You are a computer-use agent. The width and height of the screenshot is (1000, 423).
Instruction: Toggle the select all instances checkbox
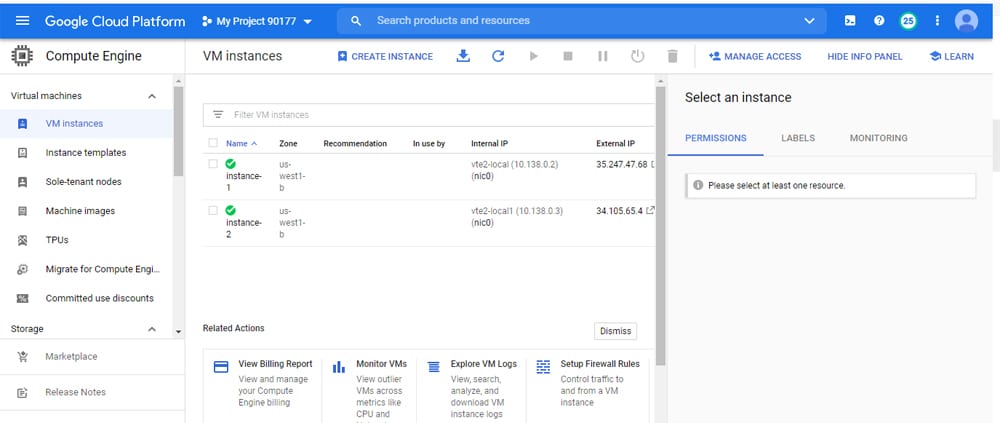[213, 143]
